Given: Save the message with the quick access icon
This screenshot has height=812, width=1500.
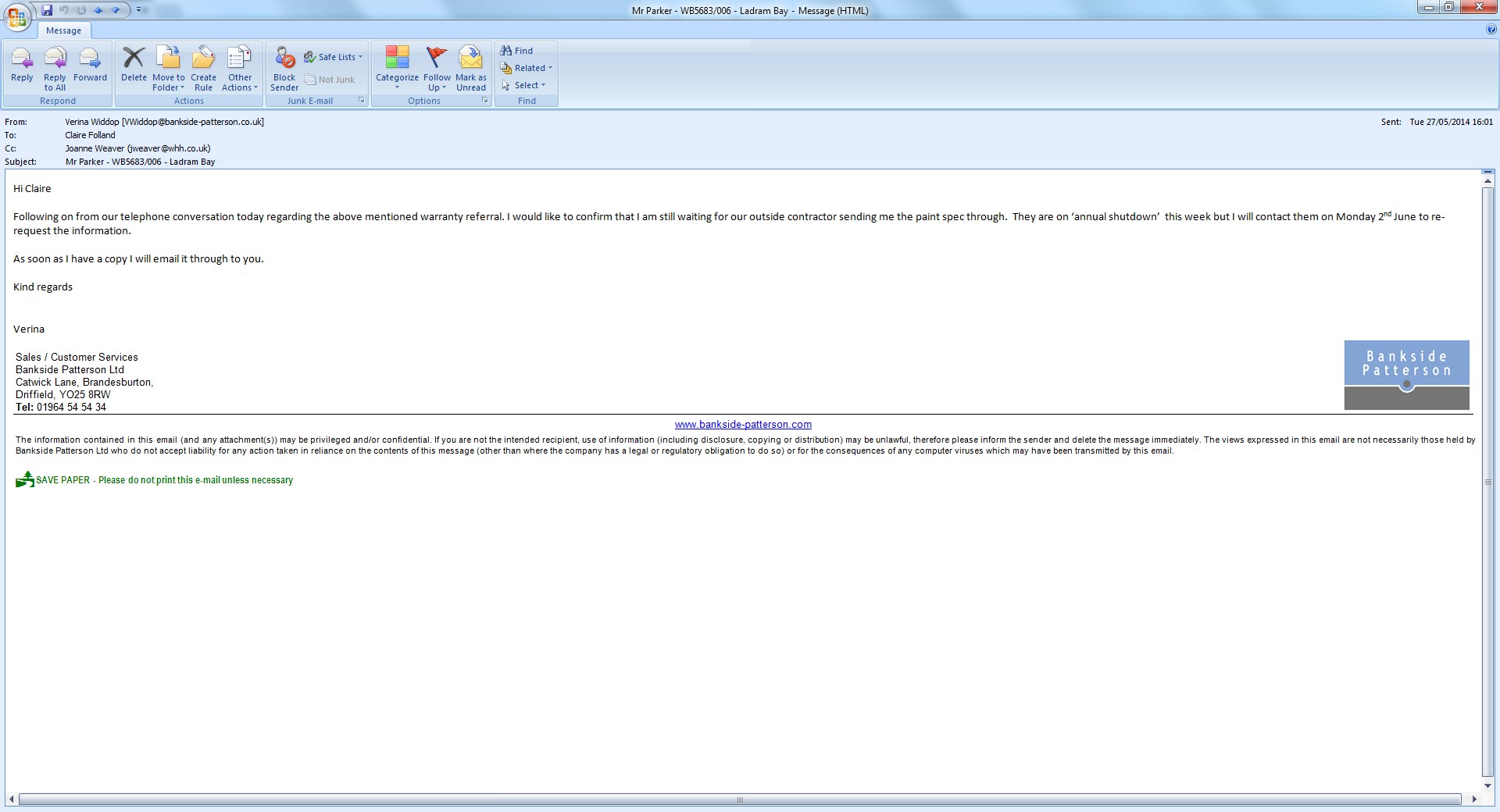Looking at the screenshot, I should tap(47, 10).
